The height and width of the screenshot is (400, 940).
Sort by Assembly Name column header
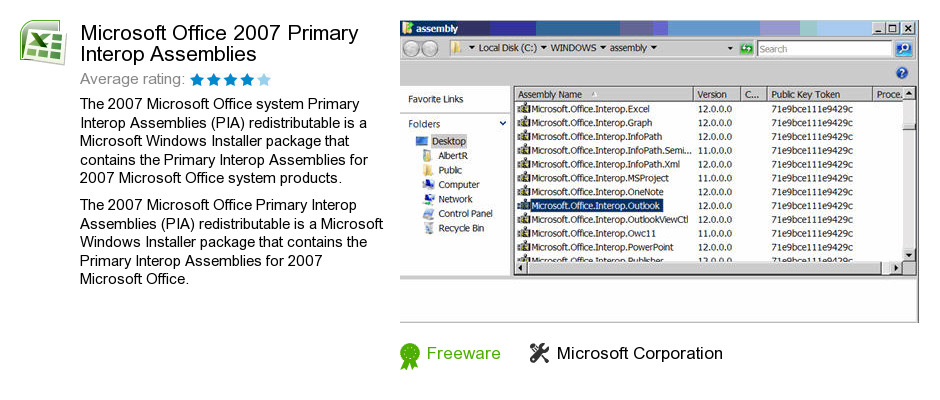tap(604, 94)
